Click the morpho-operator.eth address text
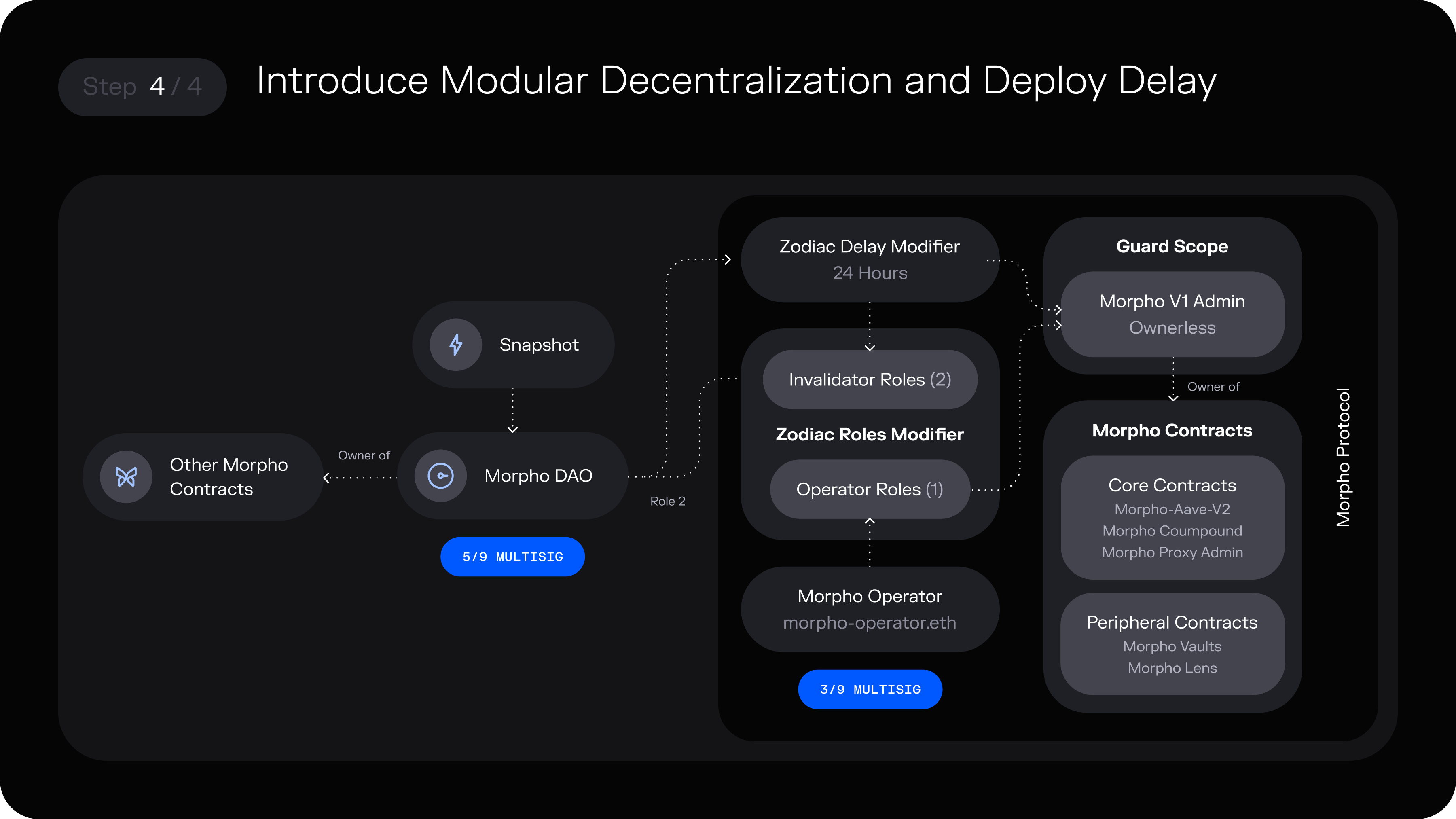 [870, 623]
